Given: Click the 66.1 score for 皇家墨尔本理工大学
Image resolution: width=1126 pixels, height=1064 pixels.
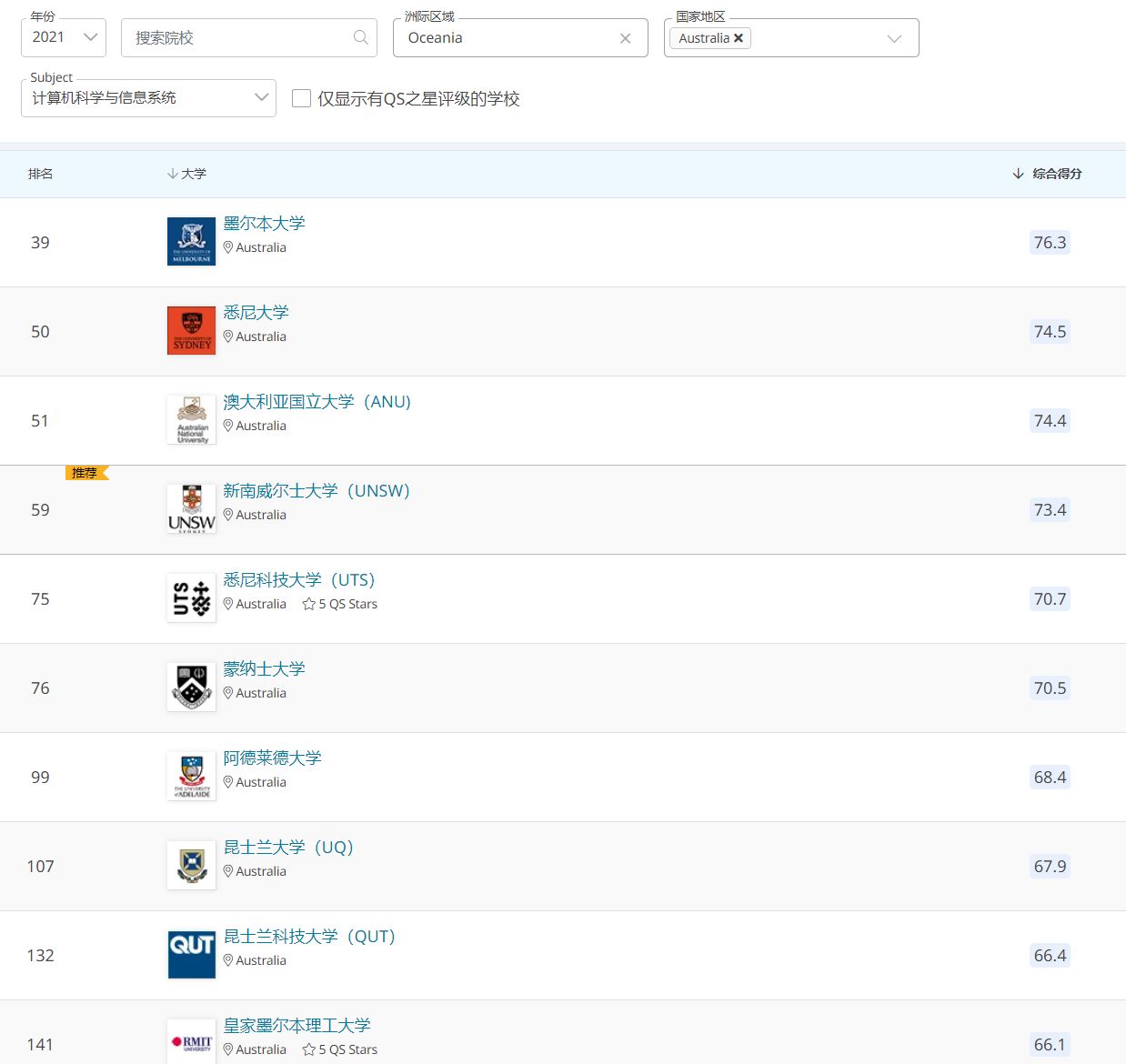Looking at the screenshot, I should coord(1050,1045).
